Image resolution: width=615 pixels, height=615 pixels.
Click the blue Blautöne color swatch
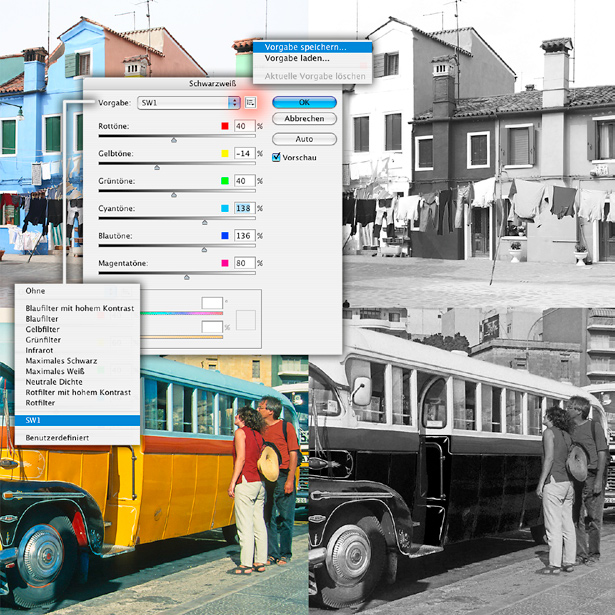point(225,236)
